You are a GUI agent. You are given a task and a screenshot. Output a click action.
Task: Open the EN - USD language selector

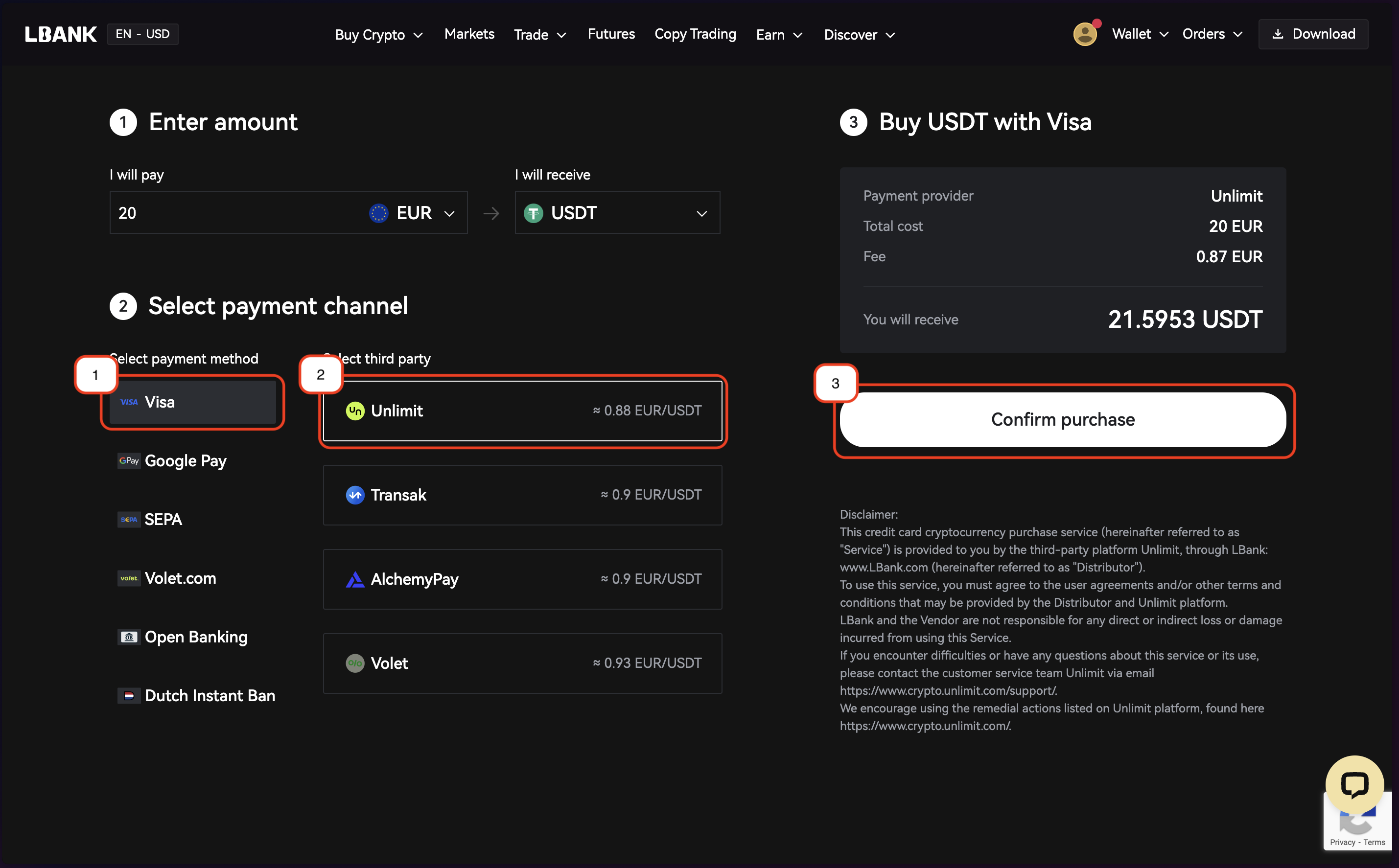pos(142,34)
